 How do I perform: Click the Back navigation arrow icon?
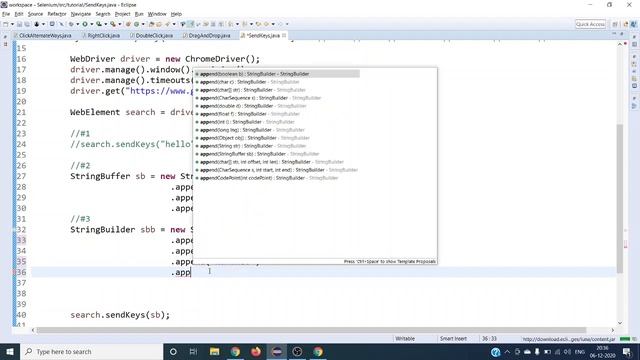coord(266,24)
